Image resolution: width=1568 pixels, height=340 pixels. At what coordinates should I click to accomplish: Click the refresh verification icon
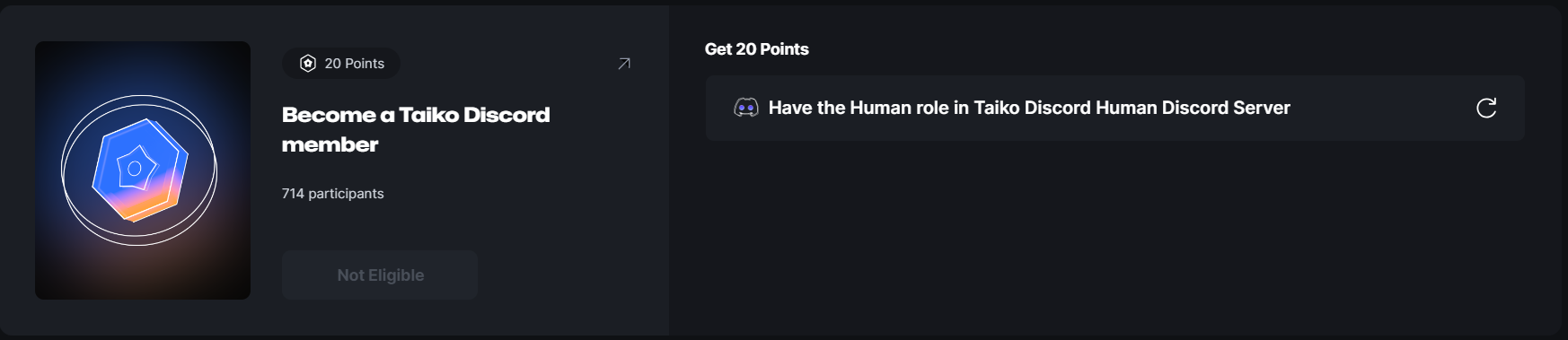click(x=1486, y=108)
